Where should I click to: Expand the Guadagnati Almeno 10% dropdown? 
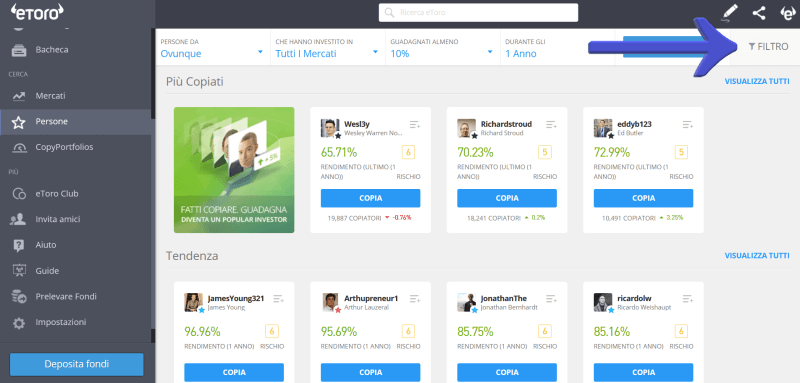pos(442,47)
